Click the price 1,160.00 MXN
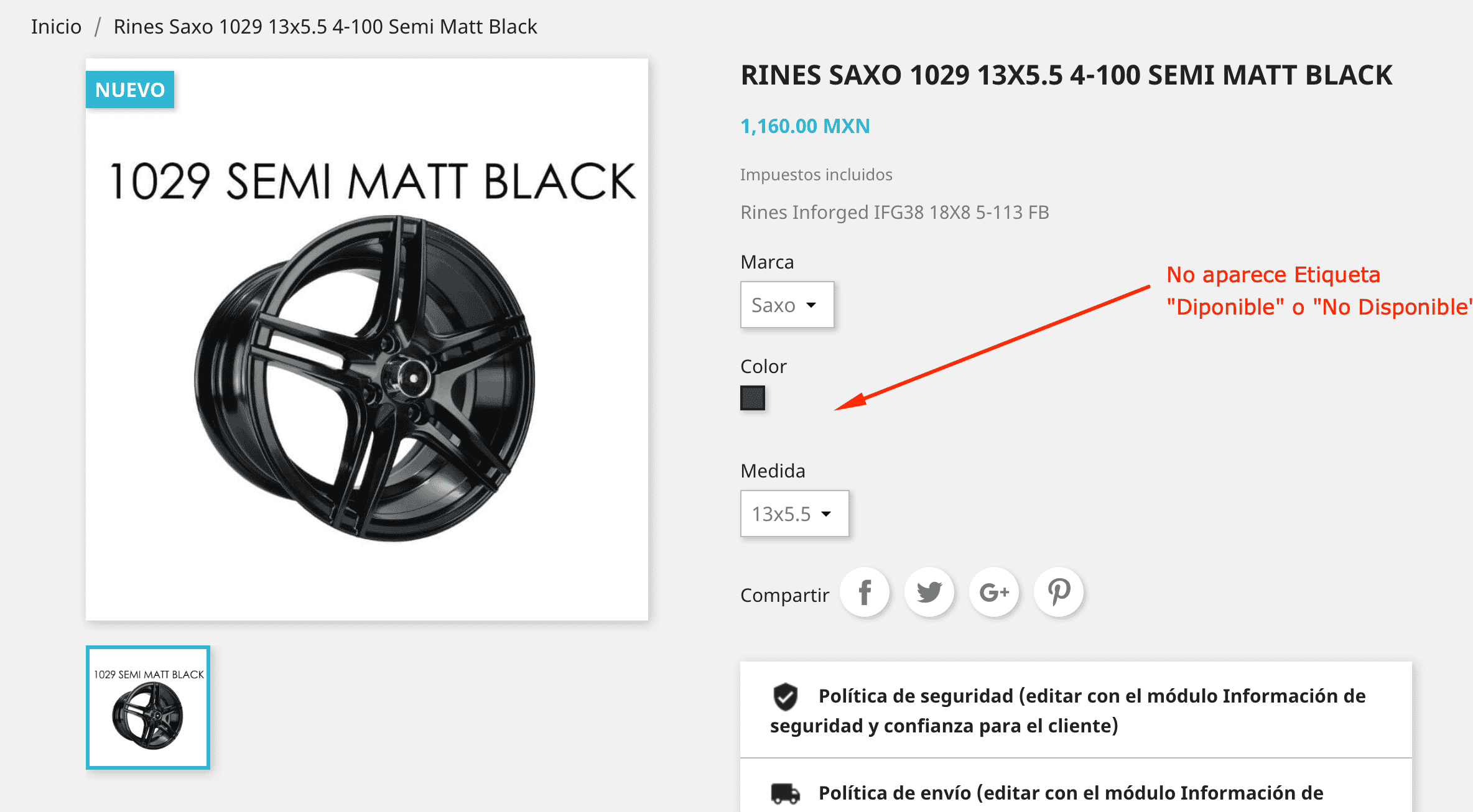Screen dimensions: 1473x812 click(x=805, y=126)
